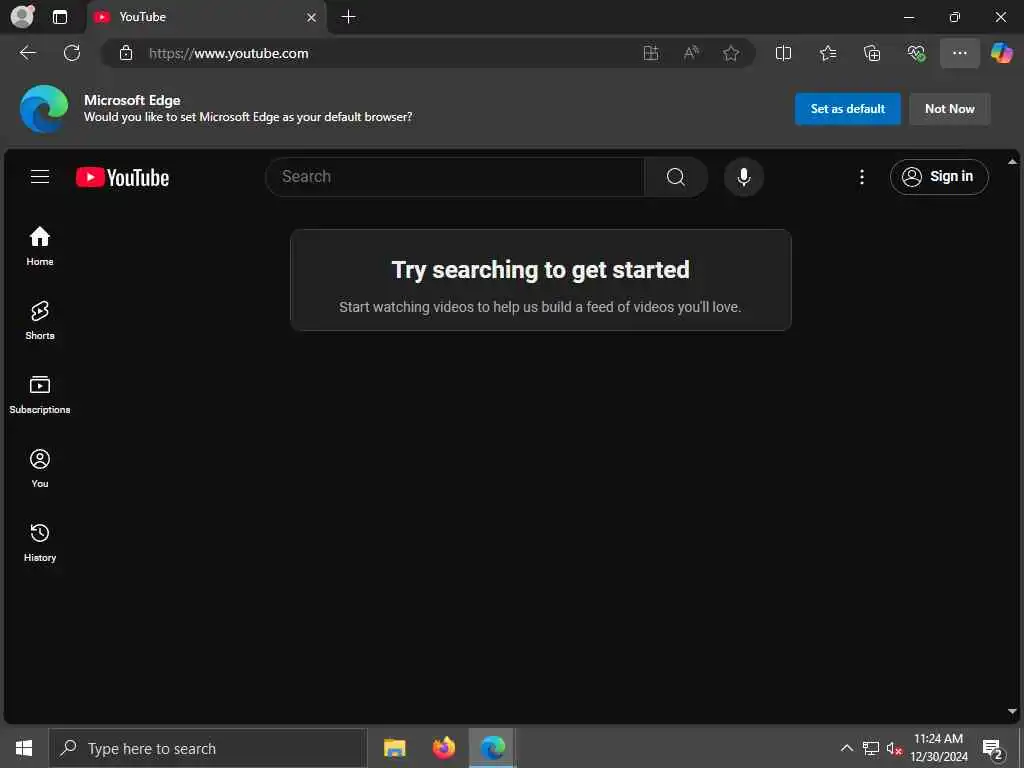Open Browser essentials heart icon
Image resolution: width=1024 pixels, height=768 pixels.
point(916,53)
